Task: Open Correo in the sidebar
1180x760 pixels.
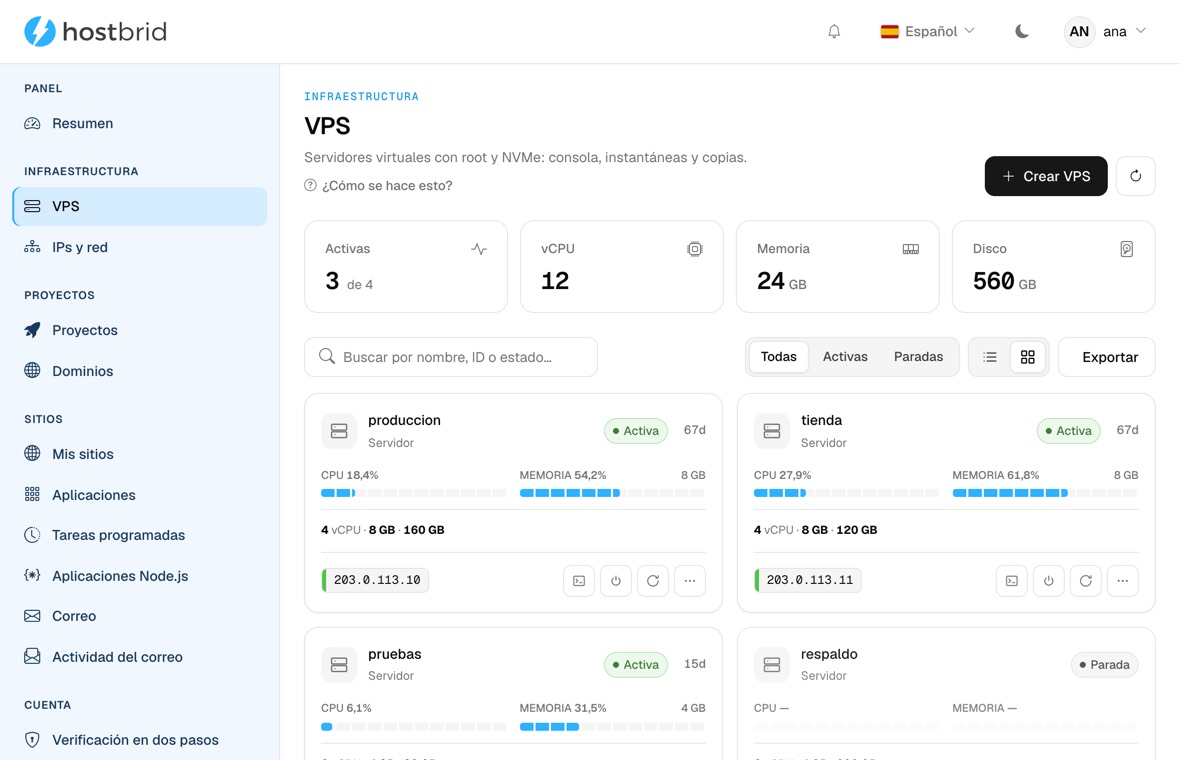Action: coord(140,616)
